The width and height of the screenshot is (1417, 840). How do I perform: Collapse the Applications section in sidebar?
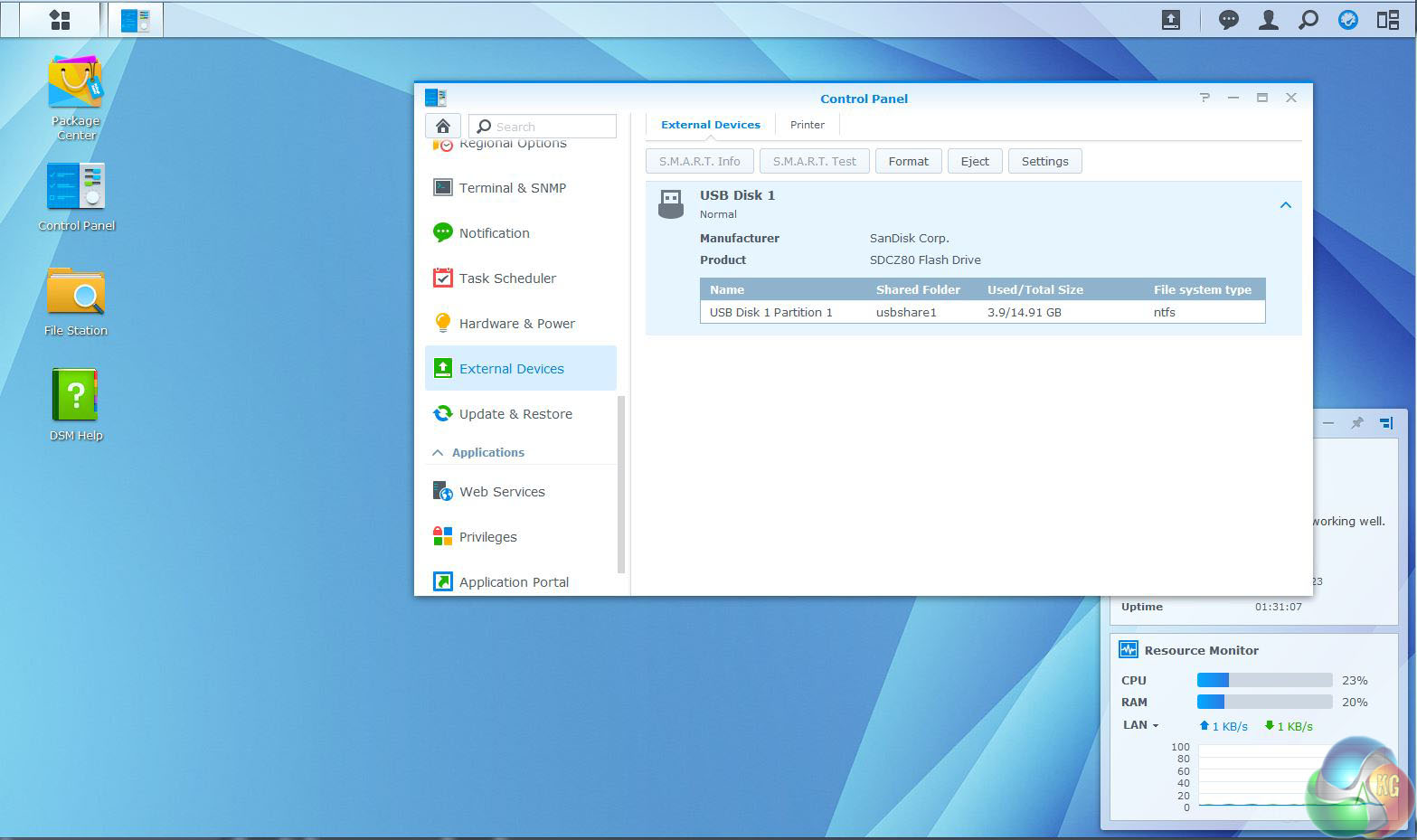click(439, 452)
